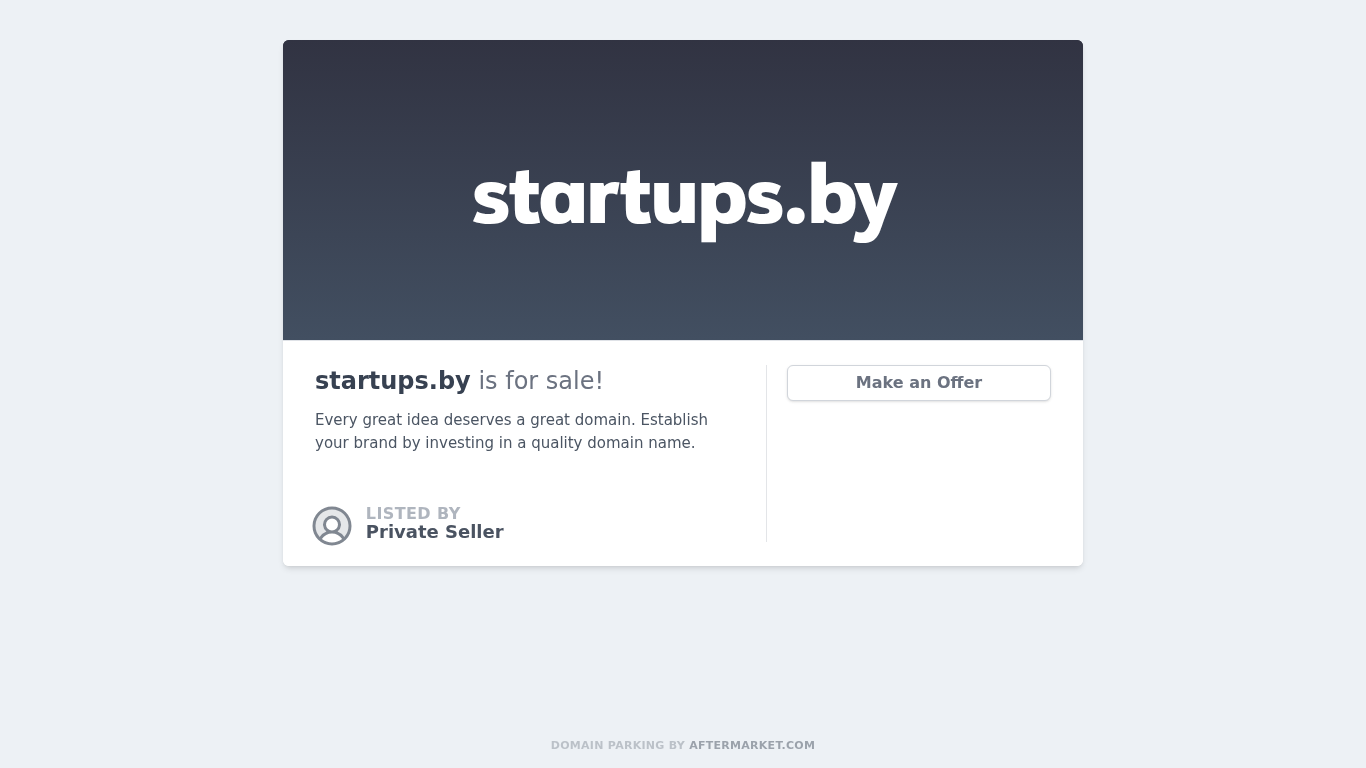Click the large startups.by banner title
The image size is (1366, 768).
click(x=684, y=199)
